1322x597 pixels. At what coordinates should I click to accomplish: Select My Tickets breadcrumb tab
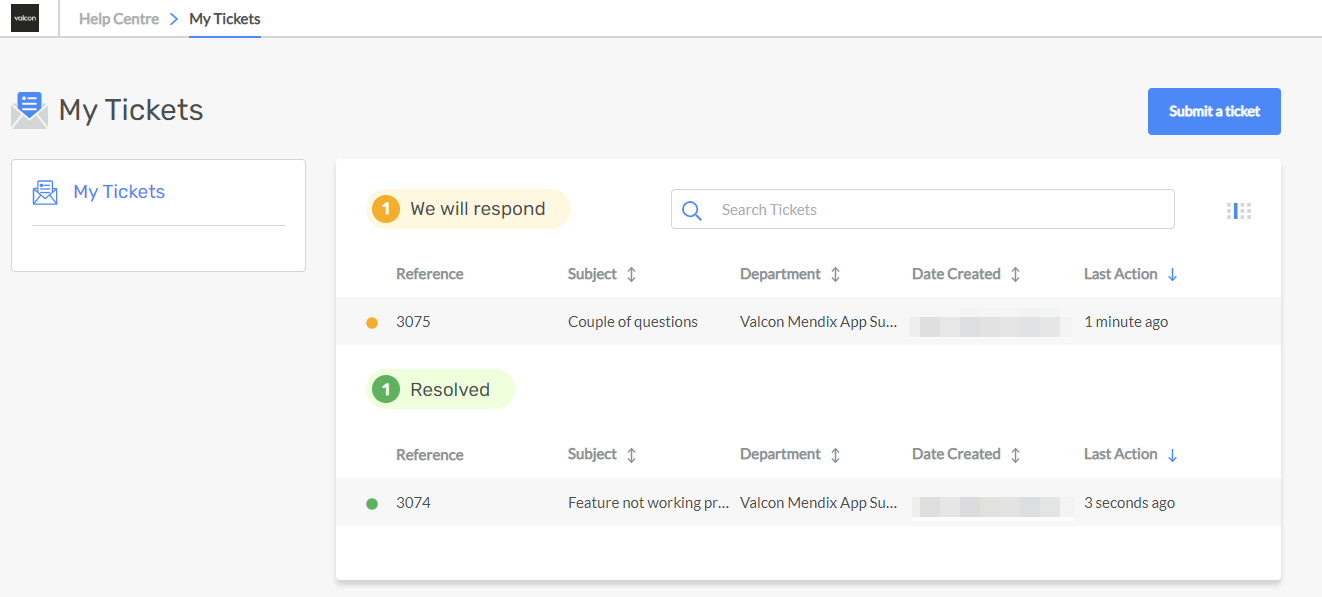pyautogui.click(x=225, y=19)
